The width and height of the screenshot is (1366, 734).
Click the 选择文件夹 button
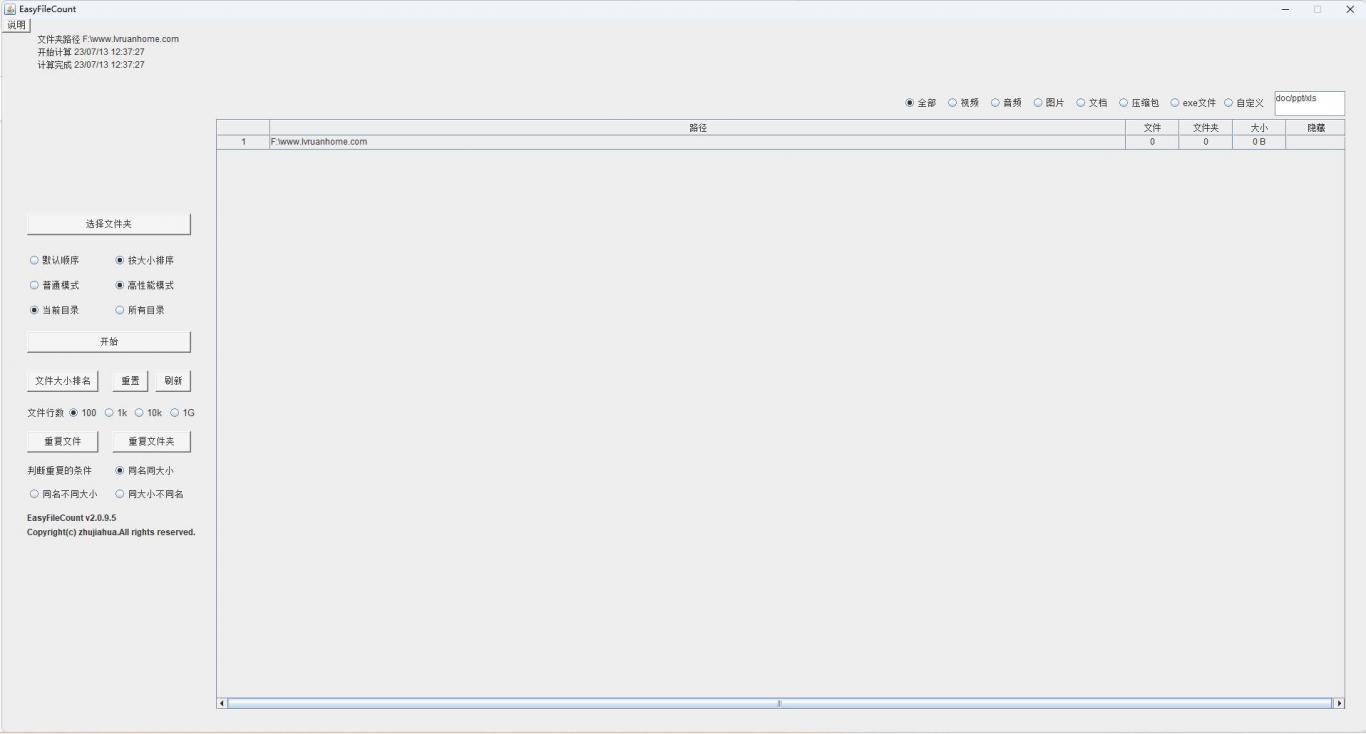click(x=108, y=224)
